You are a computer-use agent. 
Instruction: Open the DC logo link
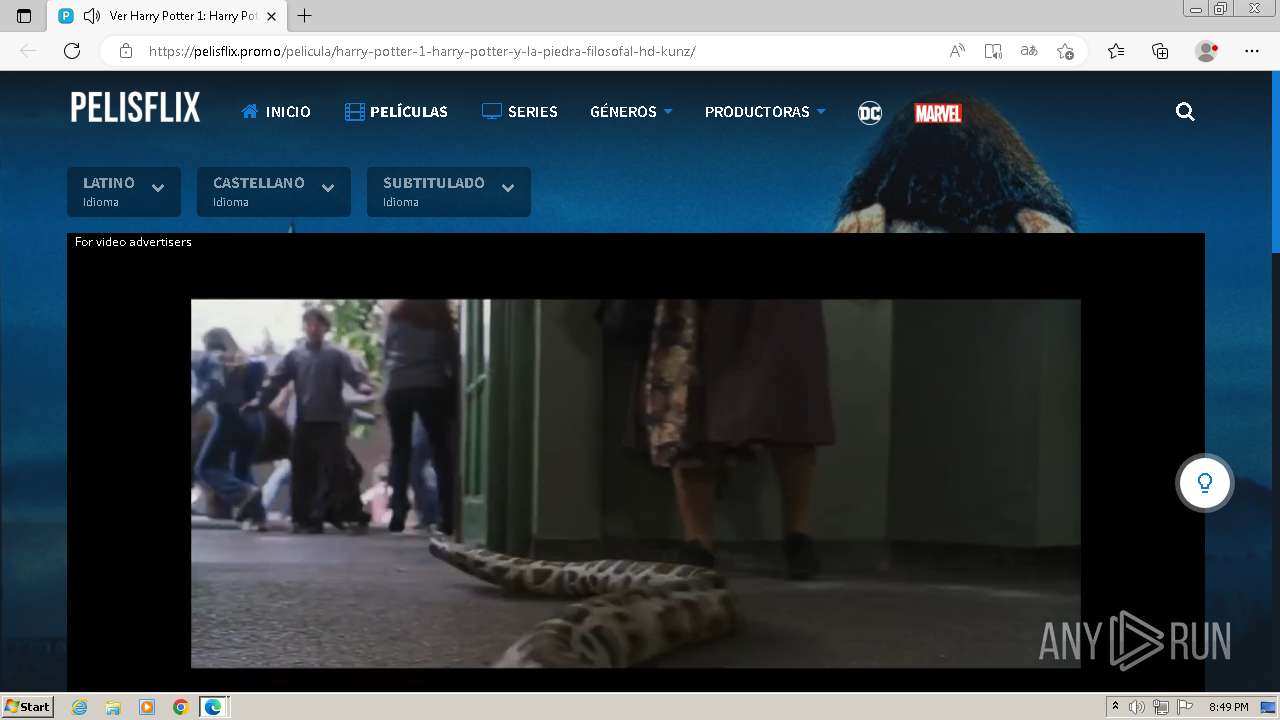click(x=870, y=113)
